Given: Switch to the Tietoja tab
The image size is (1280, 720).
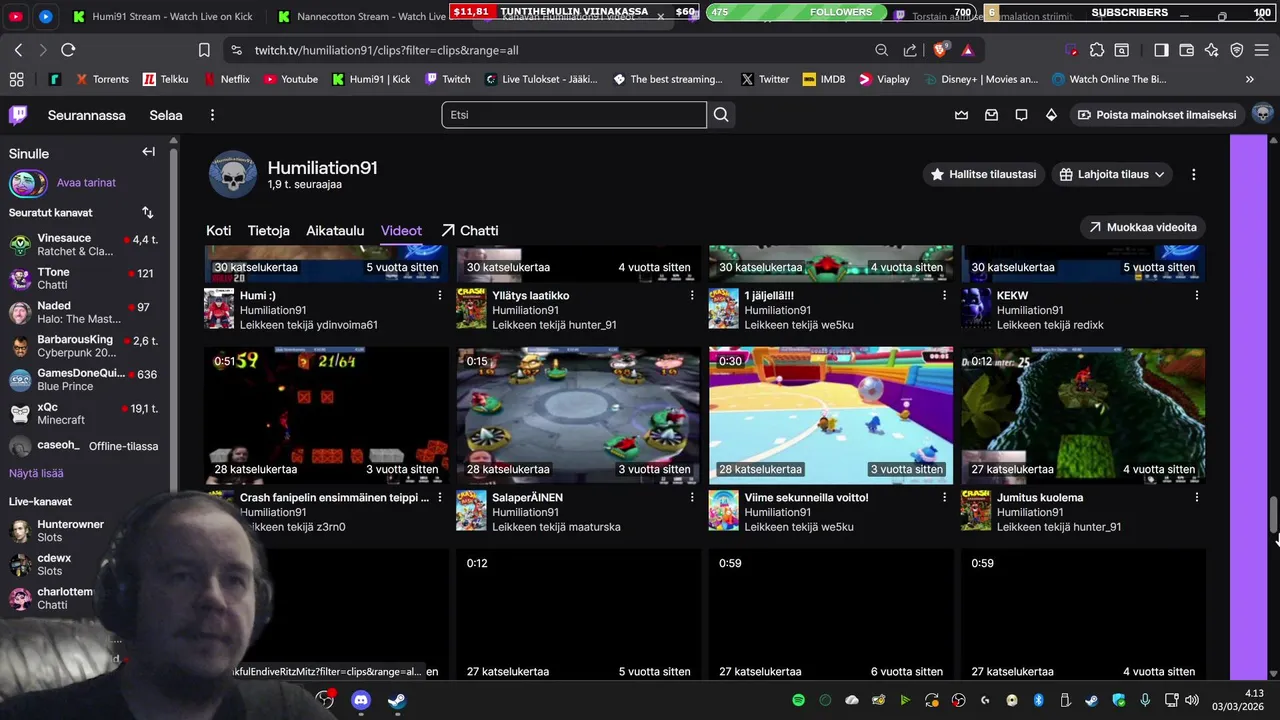Looking at the screenshot, I should click(269, 231).
